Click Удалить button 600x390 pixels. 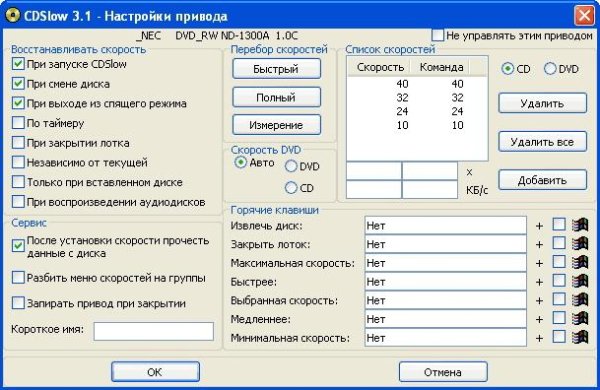point(542,103)
